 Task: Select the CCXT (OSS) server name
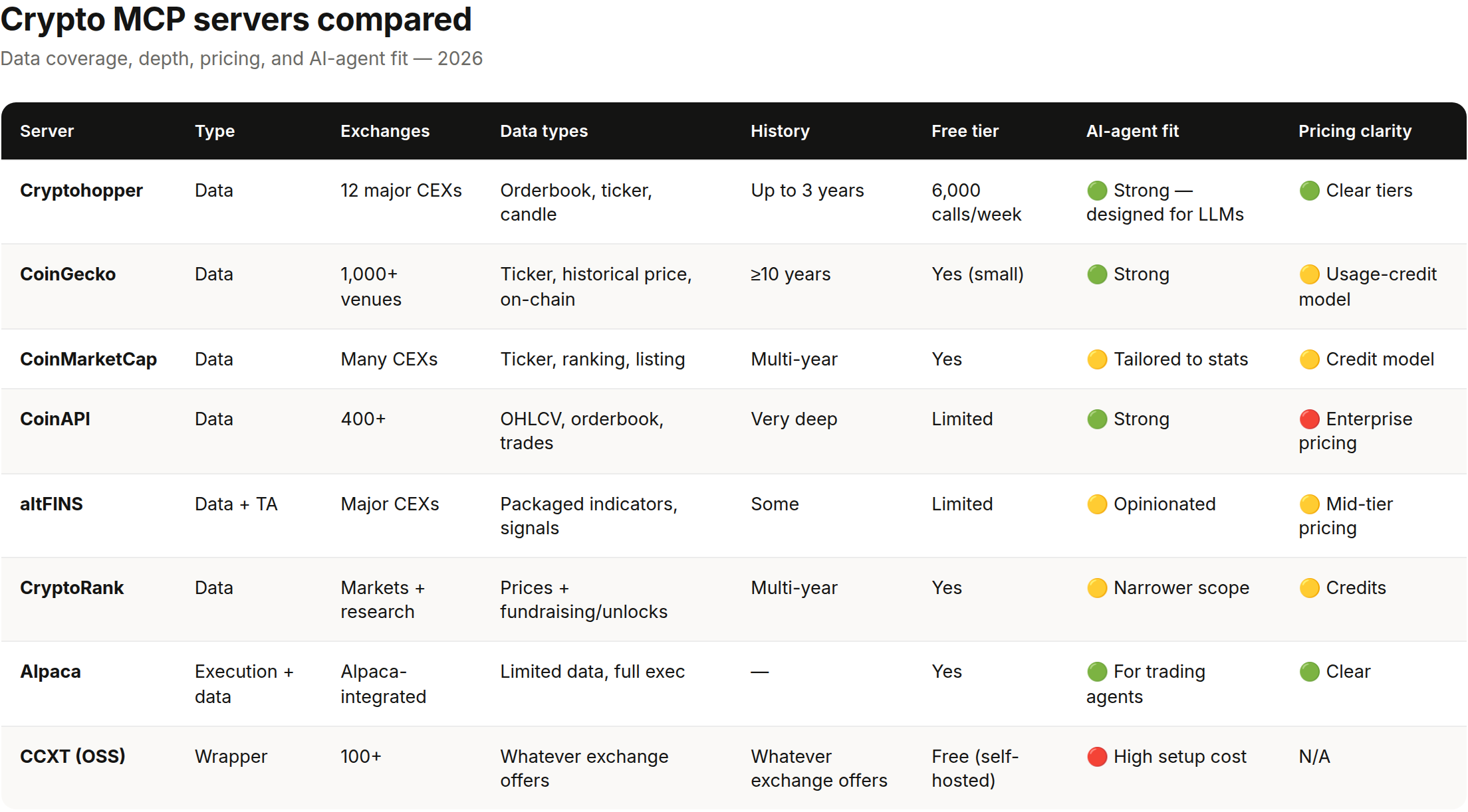72,757
